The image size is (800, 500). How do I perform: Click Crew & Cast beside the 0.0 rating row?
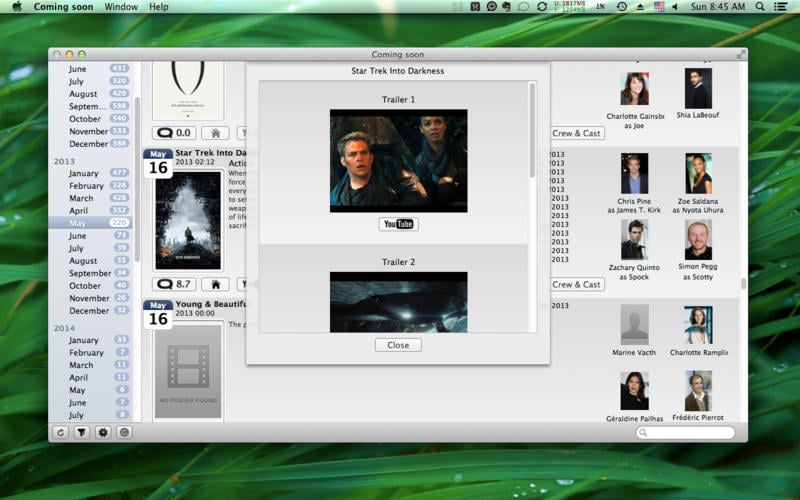577,133
